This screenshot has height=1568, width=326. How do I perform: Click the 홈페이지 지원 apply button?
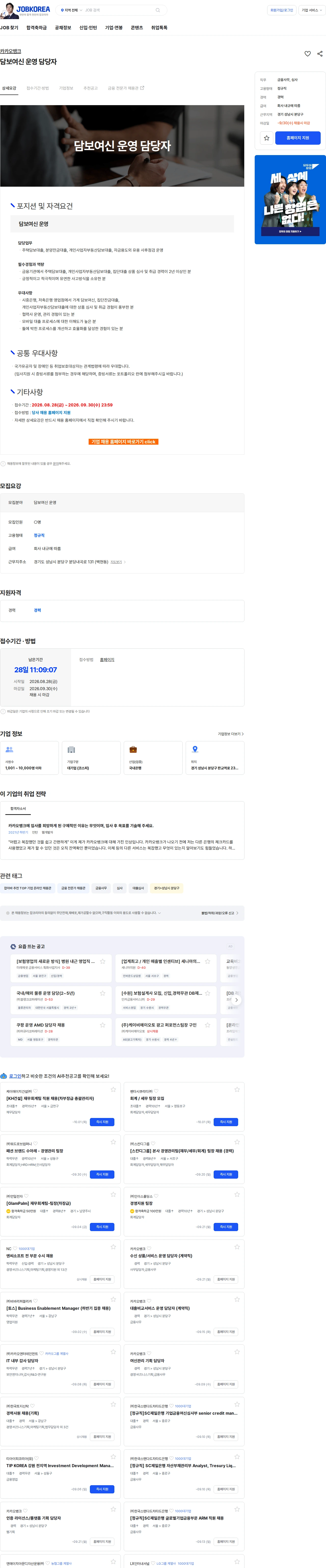tap(297, 138)
